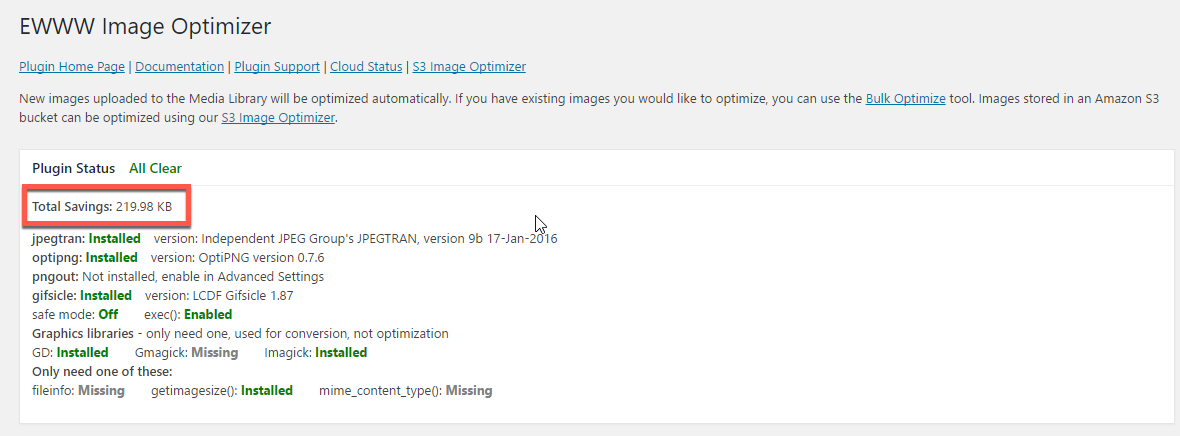The height and width of the screenshot is (436, 1180).
Task: Open S3 Image Optimizer in top link row
Action: 469,67
